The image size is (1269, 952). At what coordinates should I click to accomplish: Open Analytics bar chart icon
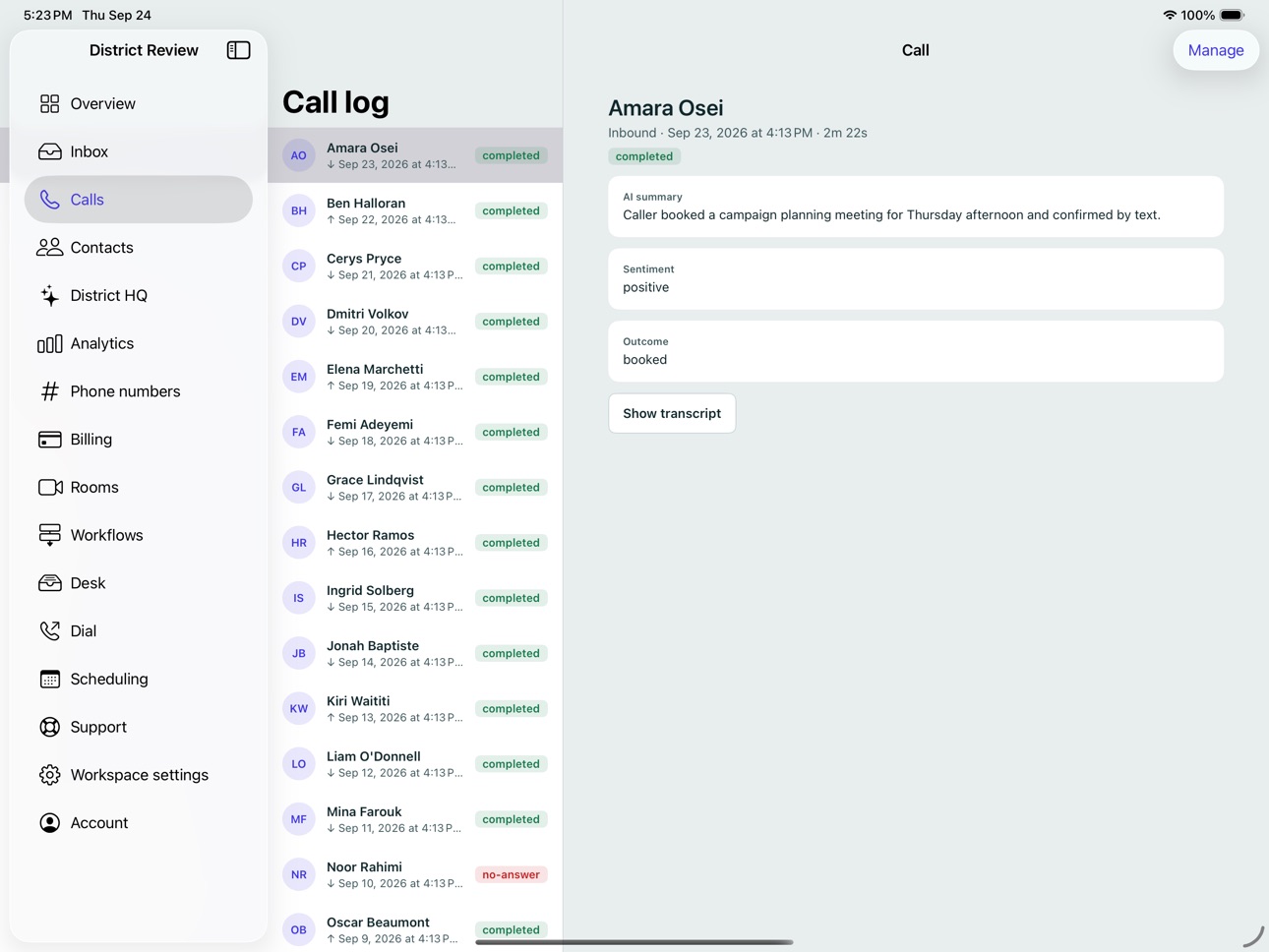point(49,343)
